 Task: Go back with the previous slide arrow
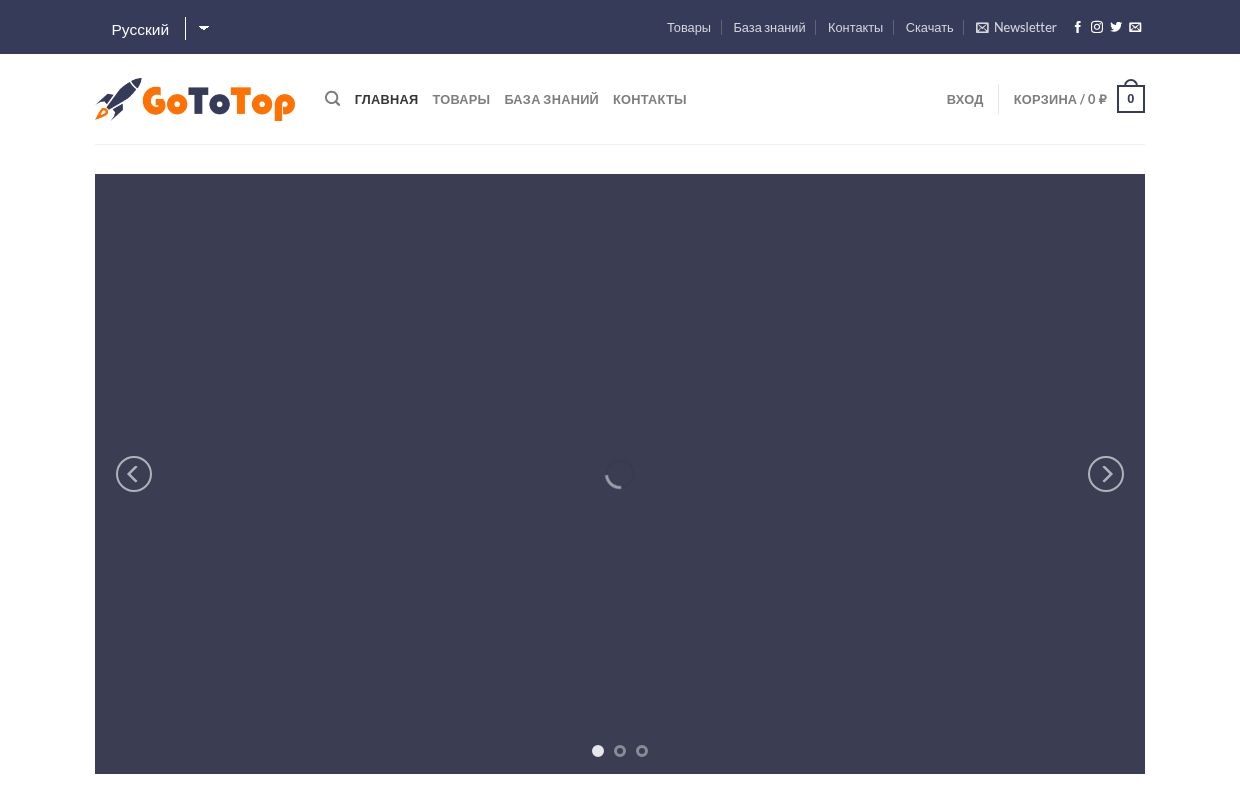(134, 474)
